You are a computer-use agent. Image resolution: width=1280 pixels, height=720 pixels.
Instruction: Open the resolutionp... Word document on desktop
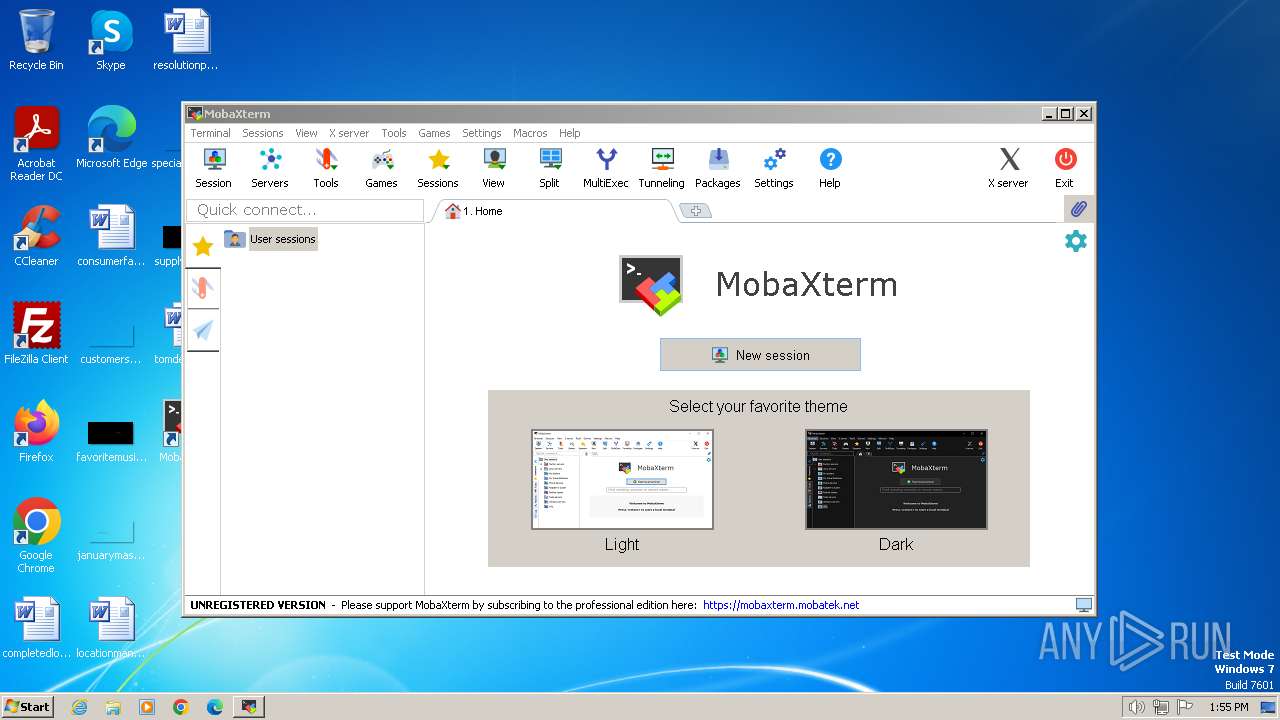[185, 41]
